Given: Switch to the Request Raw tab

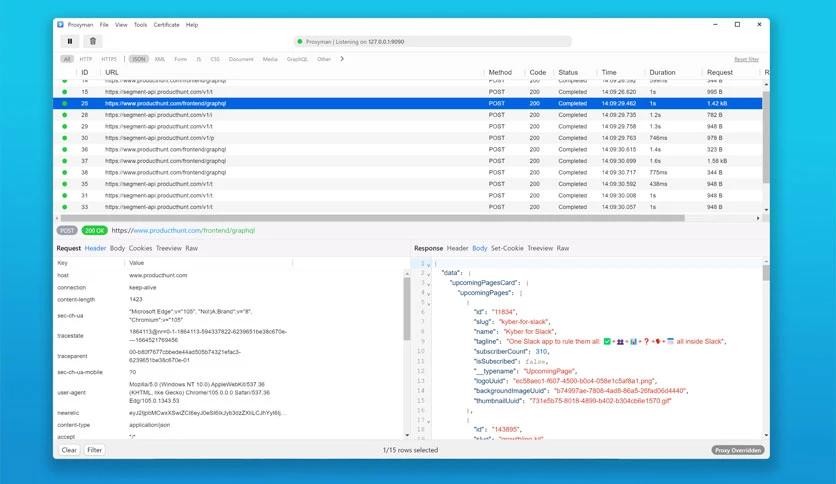Looking at the screenshot, I should [x=191, y=248].
